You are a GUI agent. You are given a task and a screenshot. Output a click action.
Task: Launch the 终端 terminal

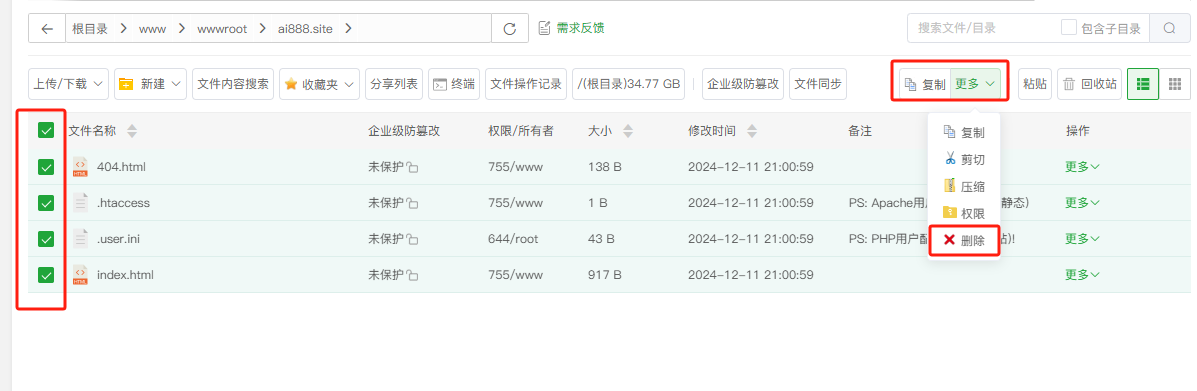click(x=454, y=84)
